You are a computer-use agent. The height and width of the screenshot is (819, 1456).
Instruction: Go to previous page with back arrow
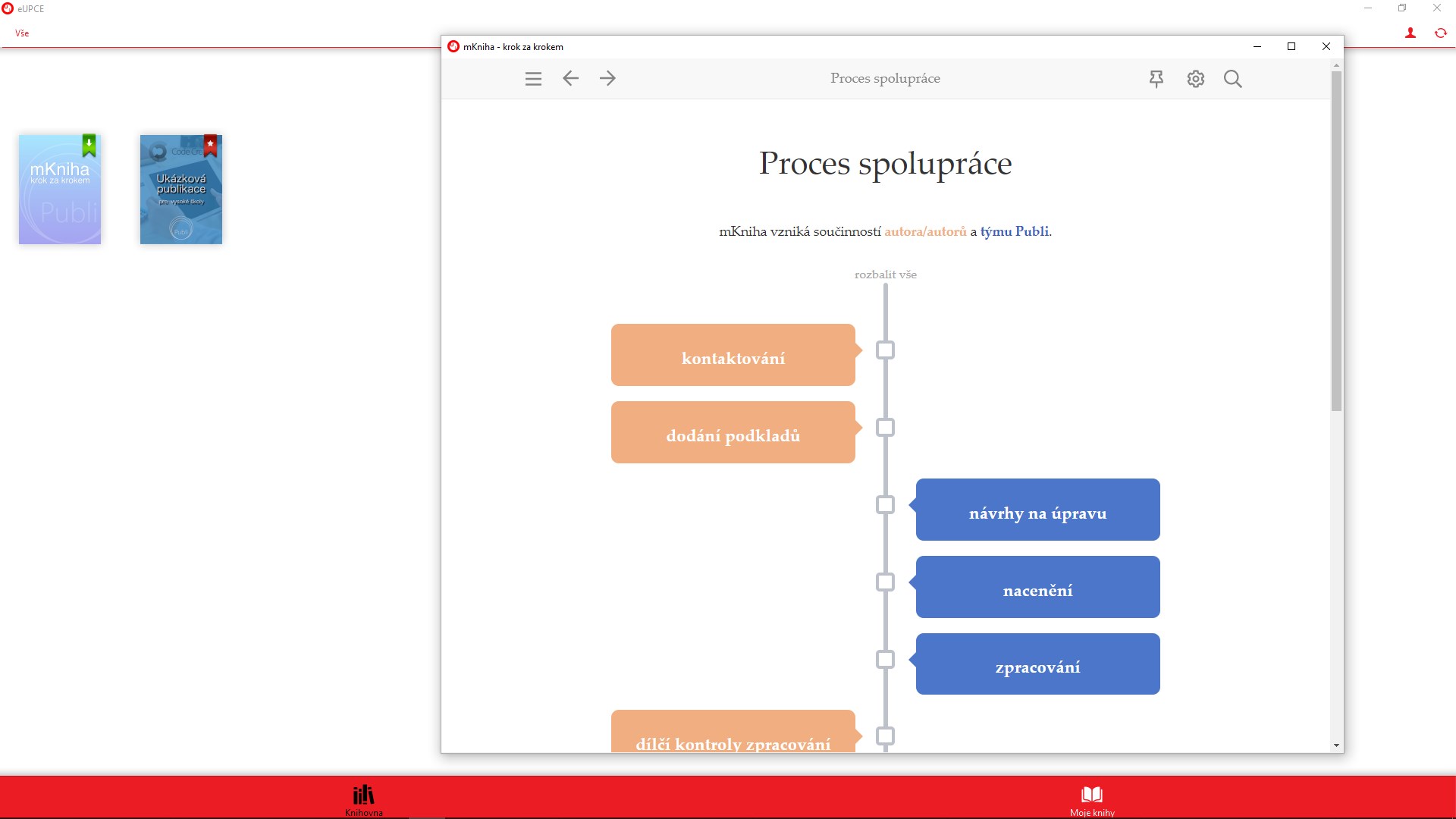click(x=570, y=78)
